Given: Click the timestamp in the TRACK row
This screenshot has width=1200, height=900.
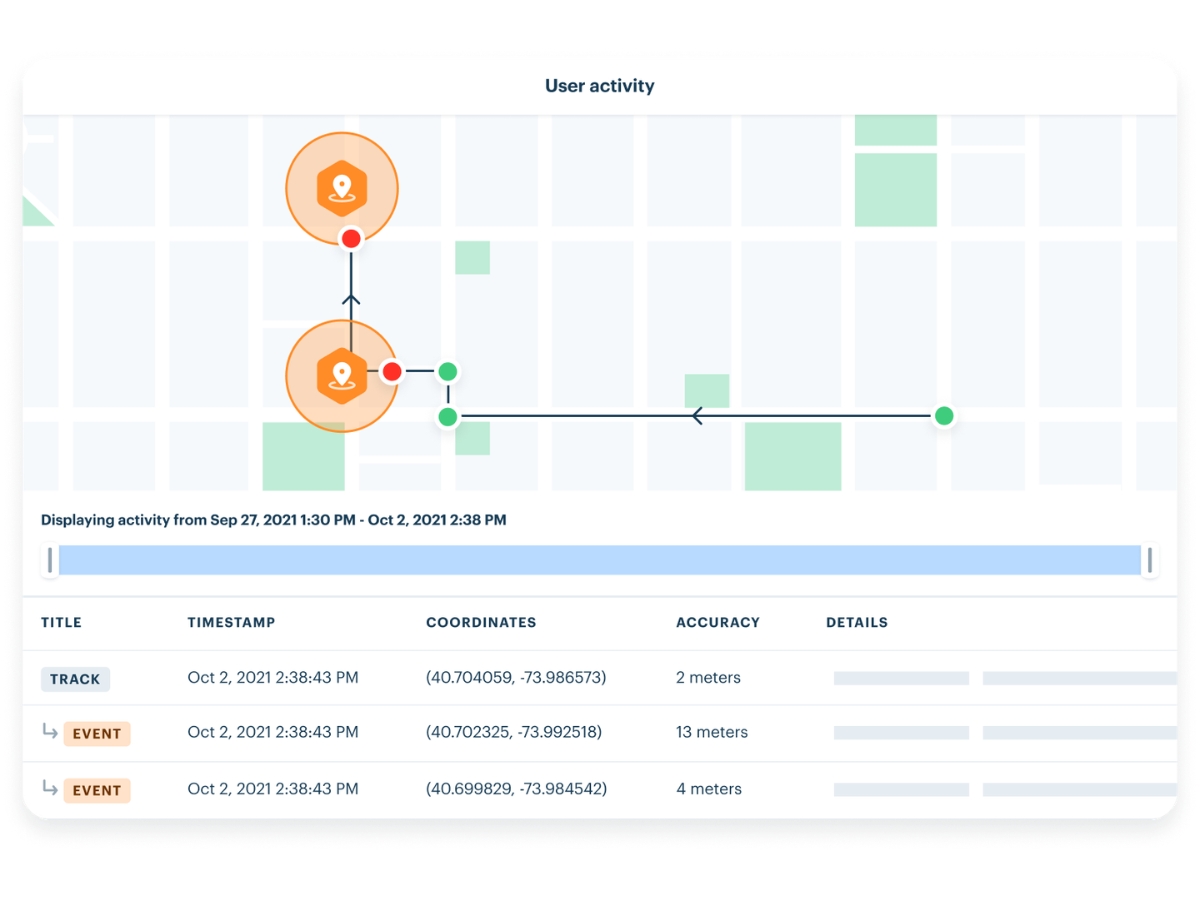Looking at the screenshot, I should coord(273,678).
